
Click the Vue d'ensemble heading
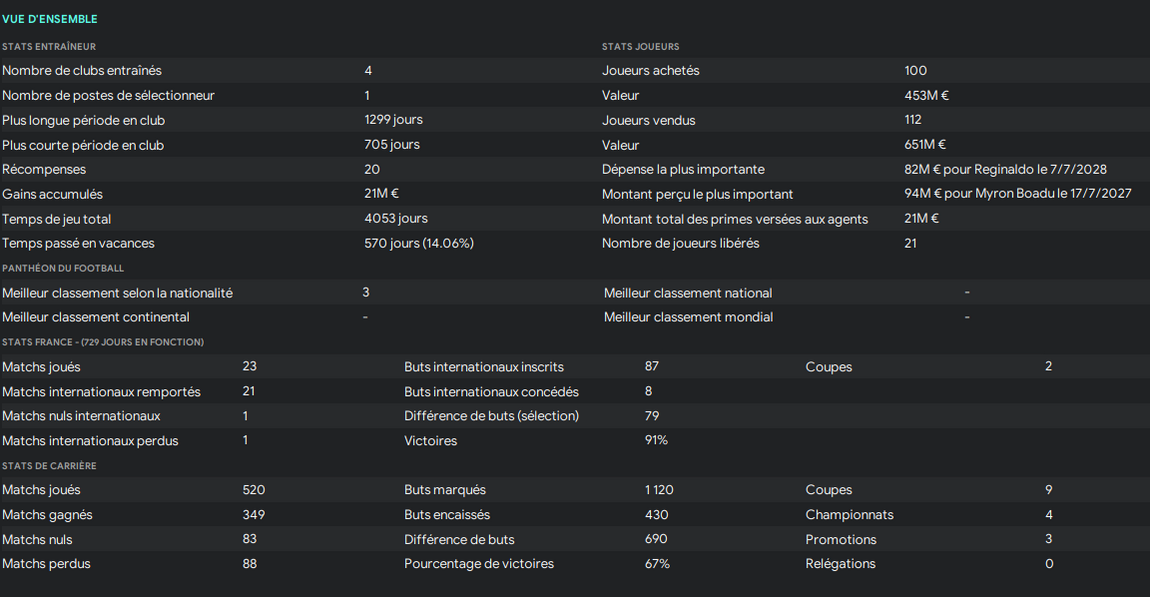coord(50,19)
